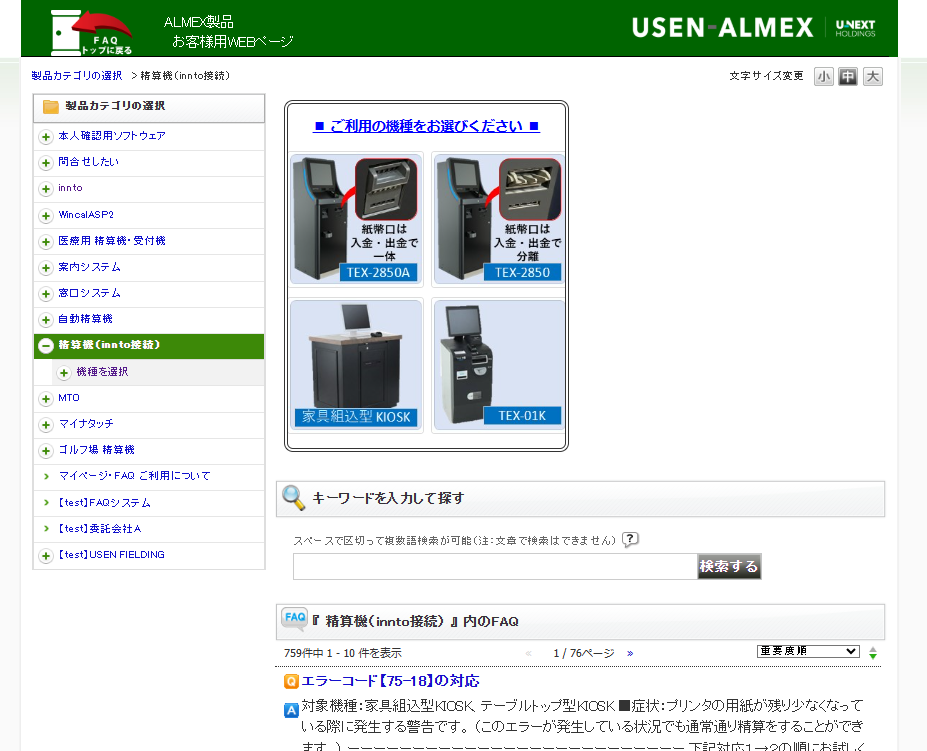The width and height of the screenshot is (927, 751).
Task: Select the TEX-2850A machine image
Action: (x=356, y=219)
